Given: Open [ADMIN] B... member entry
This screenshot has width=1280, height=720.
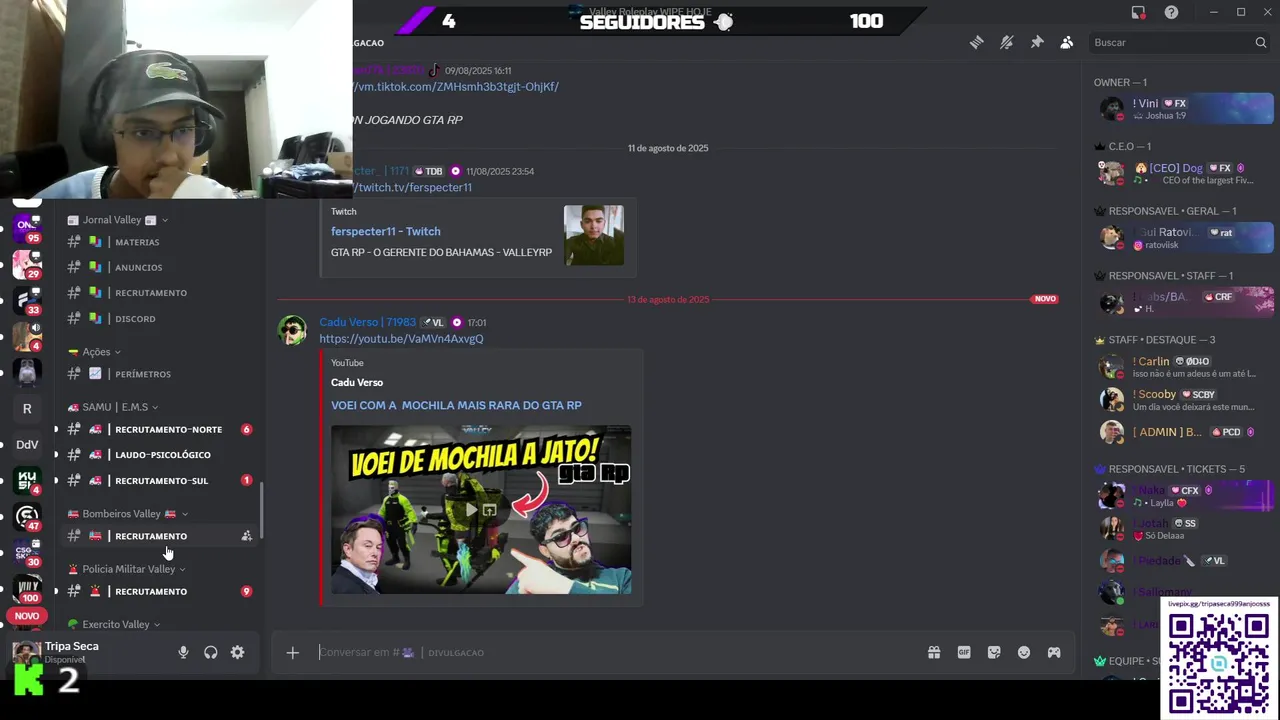Looking at the screenshot, I should (x=1184, y=432).
